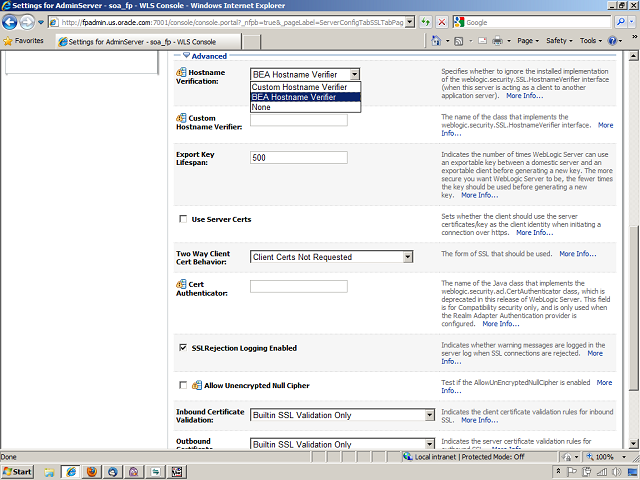Open the Hostname Verification dropdown arrow
The width and height of the screenshot is (640, 480).
[x=355, y=74]
